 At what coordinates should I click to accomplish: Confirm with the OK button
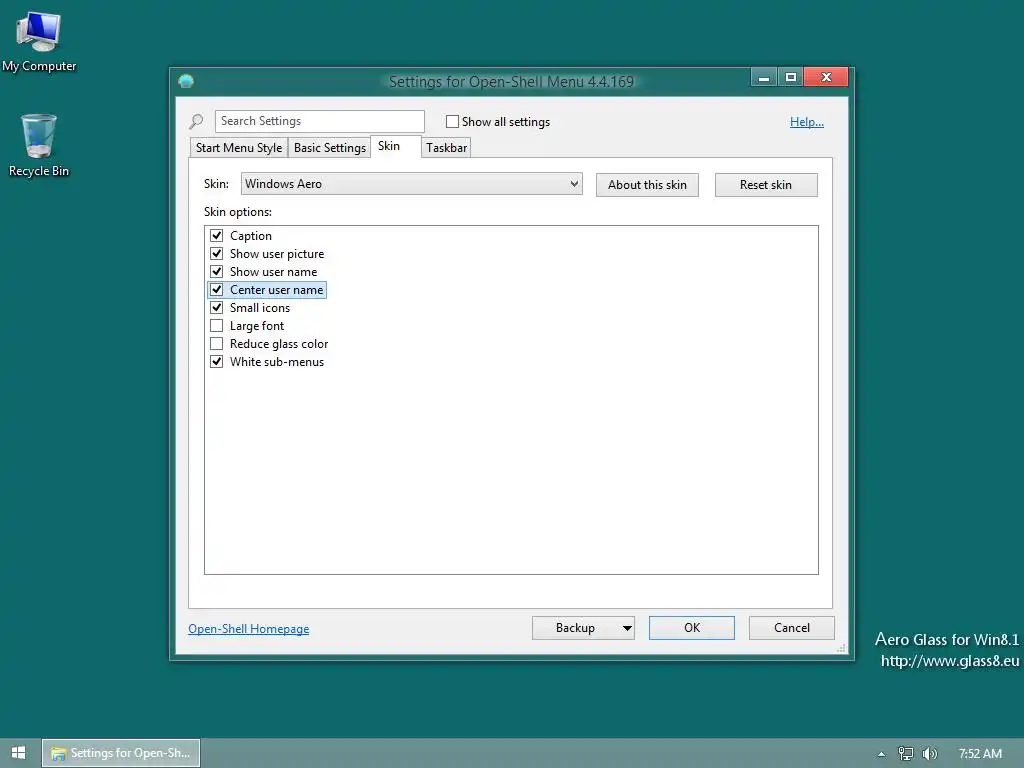pyautogui.click(x=692, y=628)
